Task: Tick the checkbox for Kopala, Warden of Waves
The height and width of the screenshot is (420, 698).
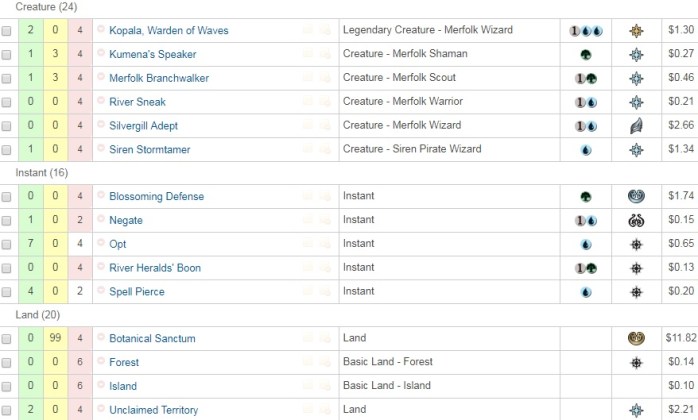Action: click(7, 32)
